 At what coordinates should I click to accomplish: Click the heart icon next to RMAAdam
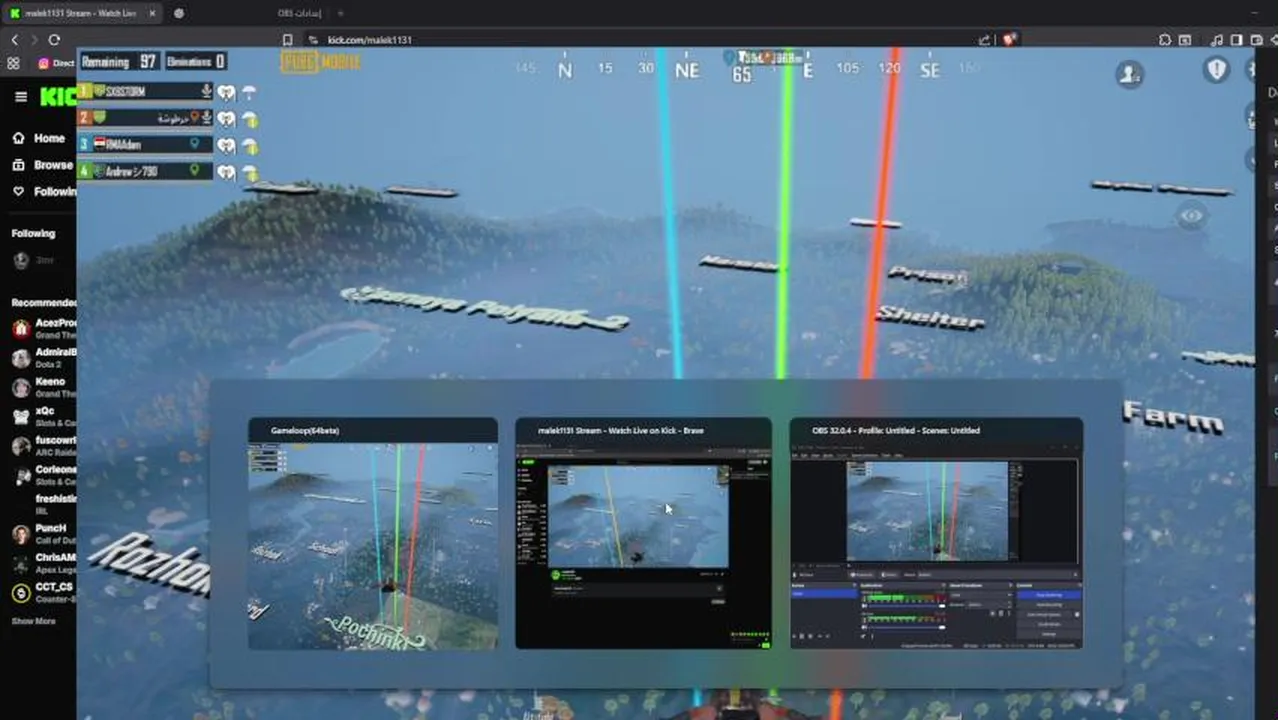[227, 146]
